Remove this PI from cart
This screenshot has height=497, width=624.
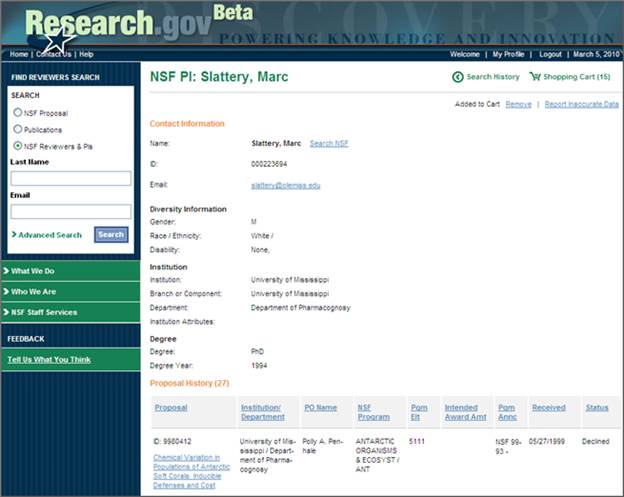[x=518, y=104]
